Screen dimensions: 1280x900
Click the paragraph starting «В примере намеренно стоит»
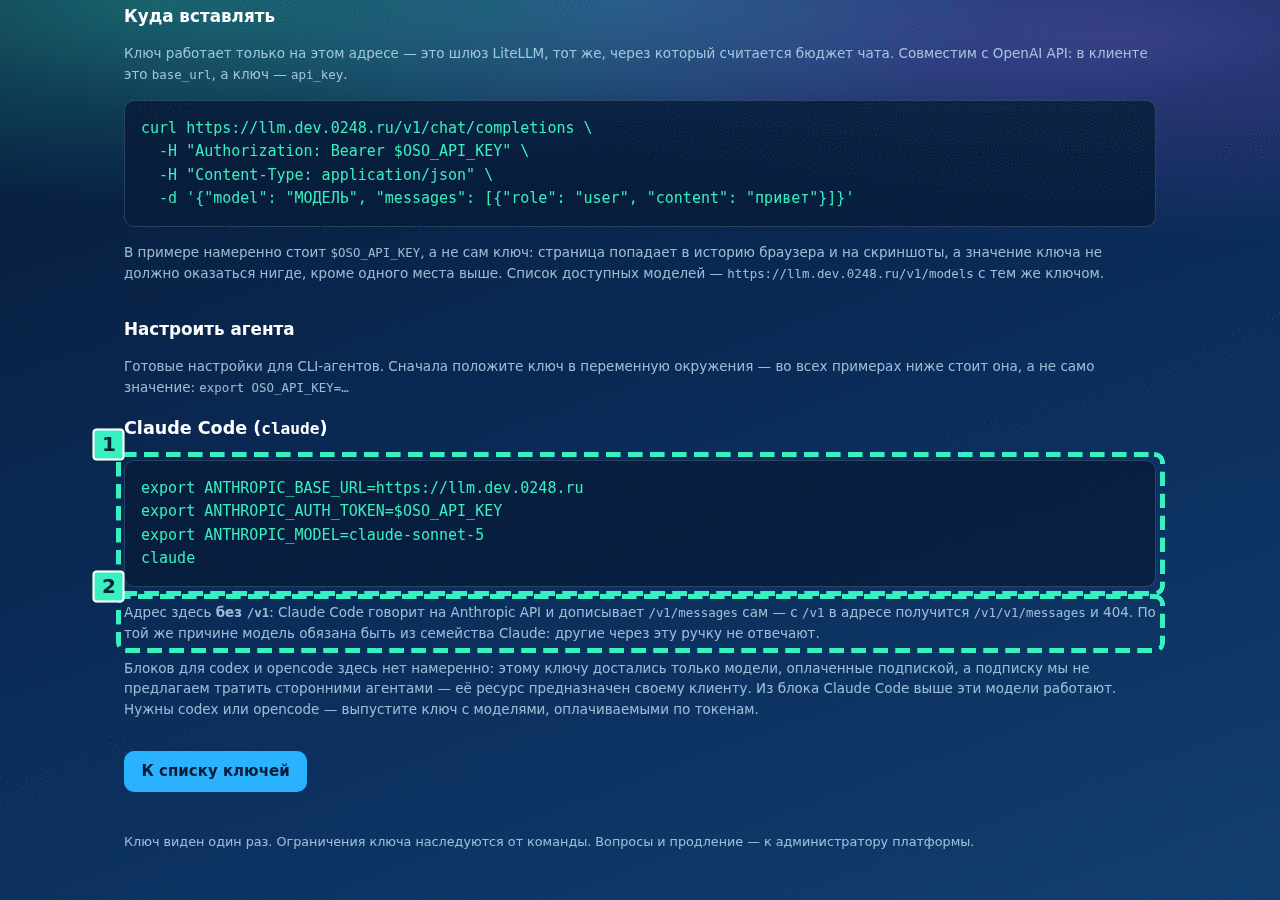[614, 263]
